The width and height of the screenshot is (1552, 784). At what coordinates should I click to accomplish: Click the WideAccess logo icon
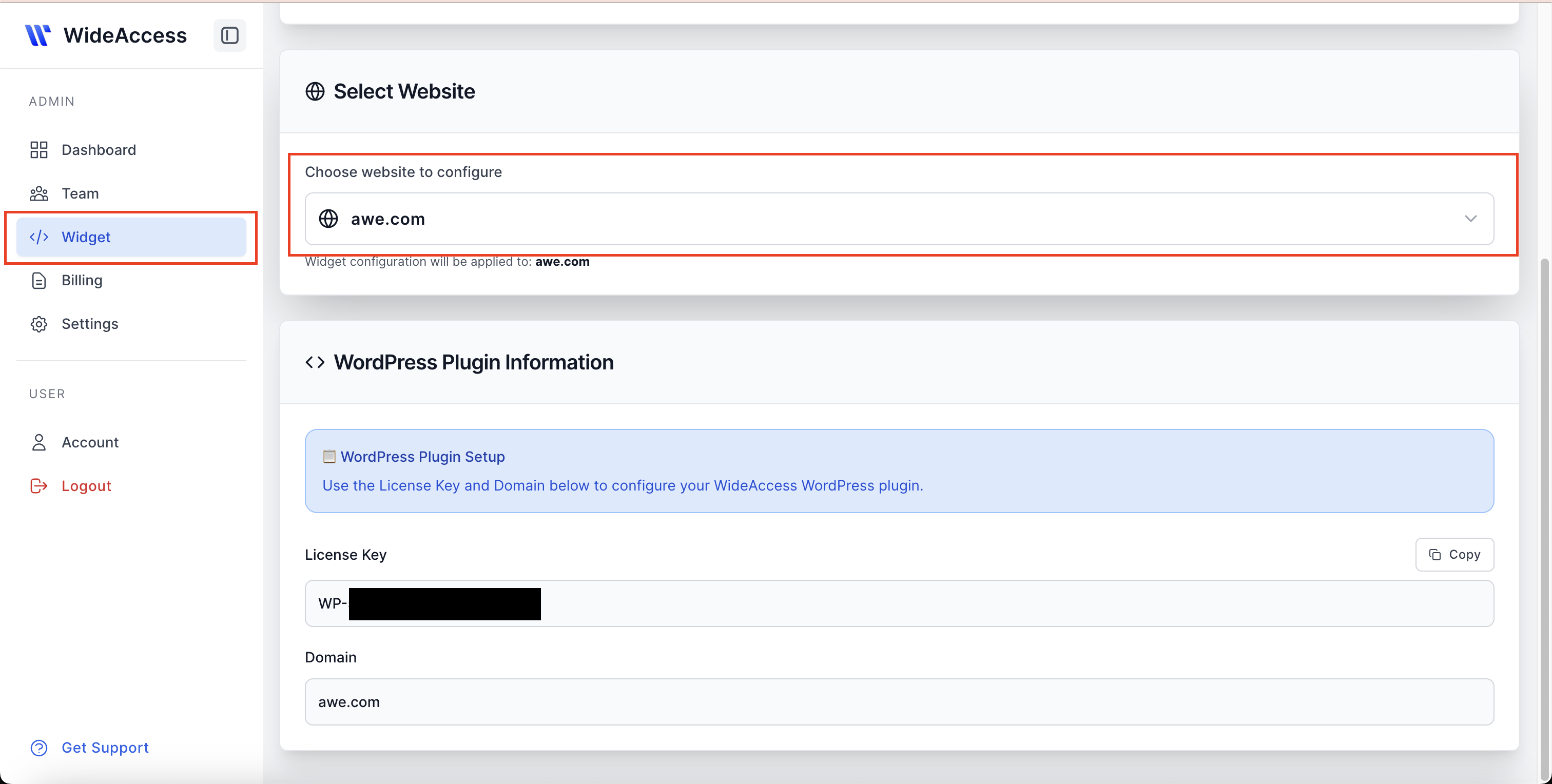click(38, 35)
